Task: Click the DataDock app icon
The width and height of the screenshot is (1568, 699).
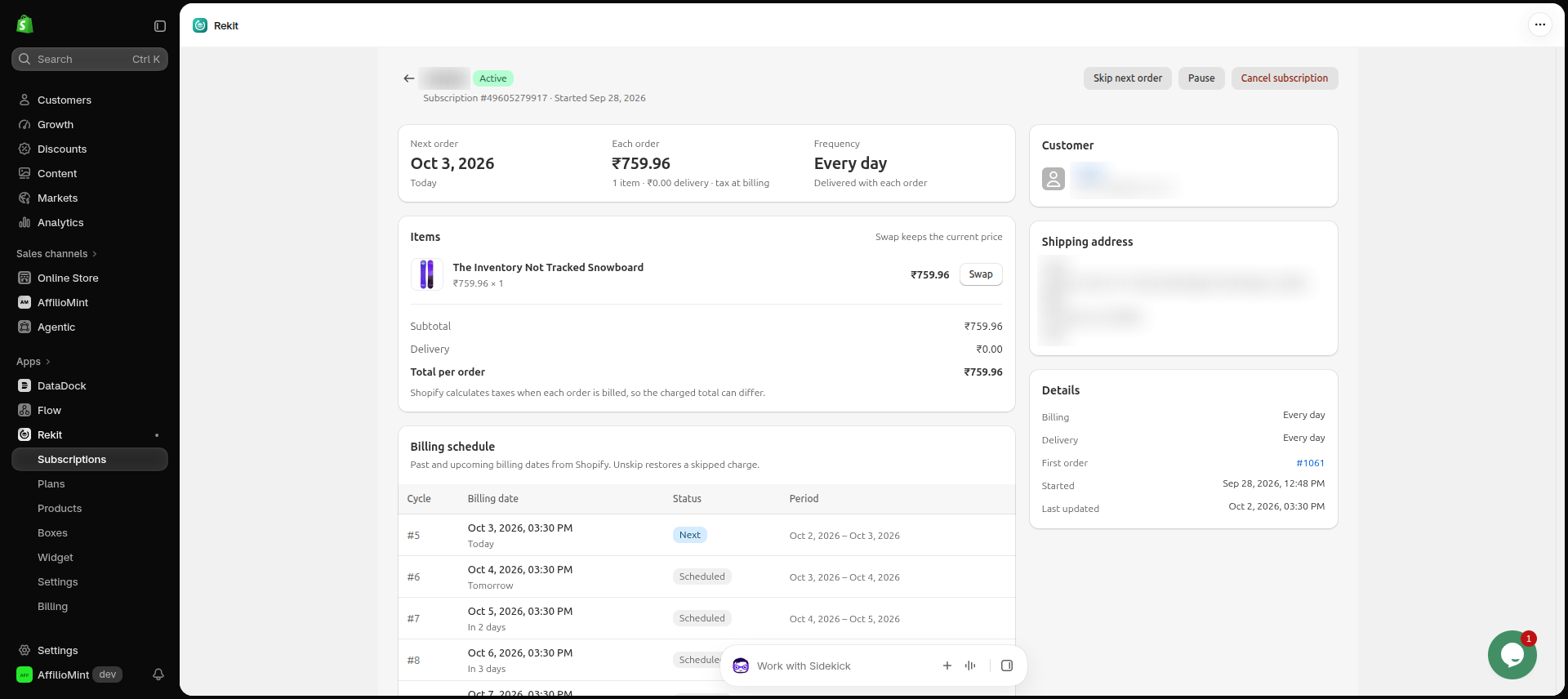Action: tap(24, 385)
